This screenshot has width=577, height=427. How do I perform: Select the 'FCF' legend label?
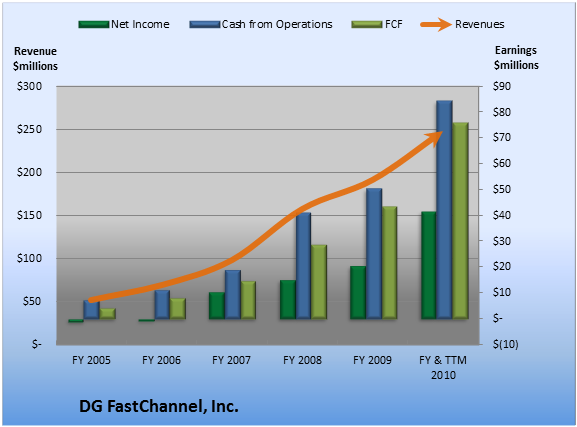[393, 24]
